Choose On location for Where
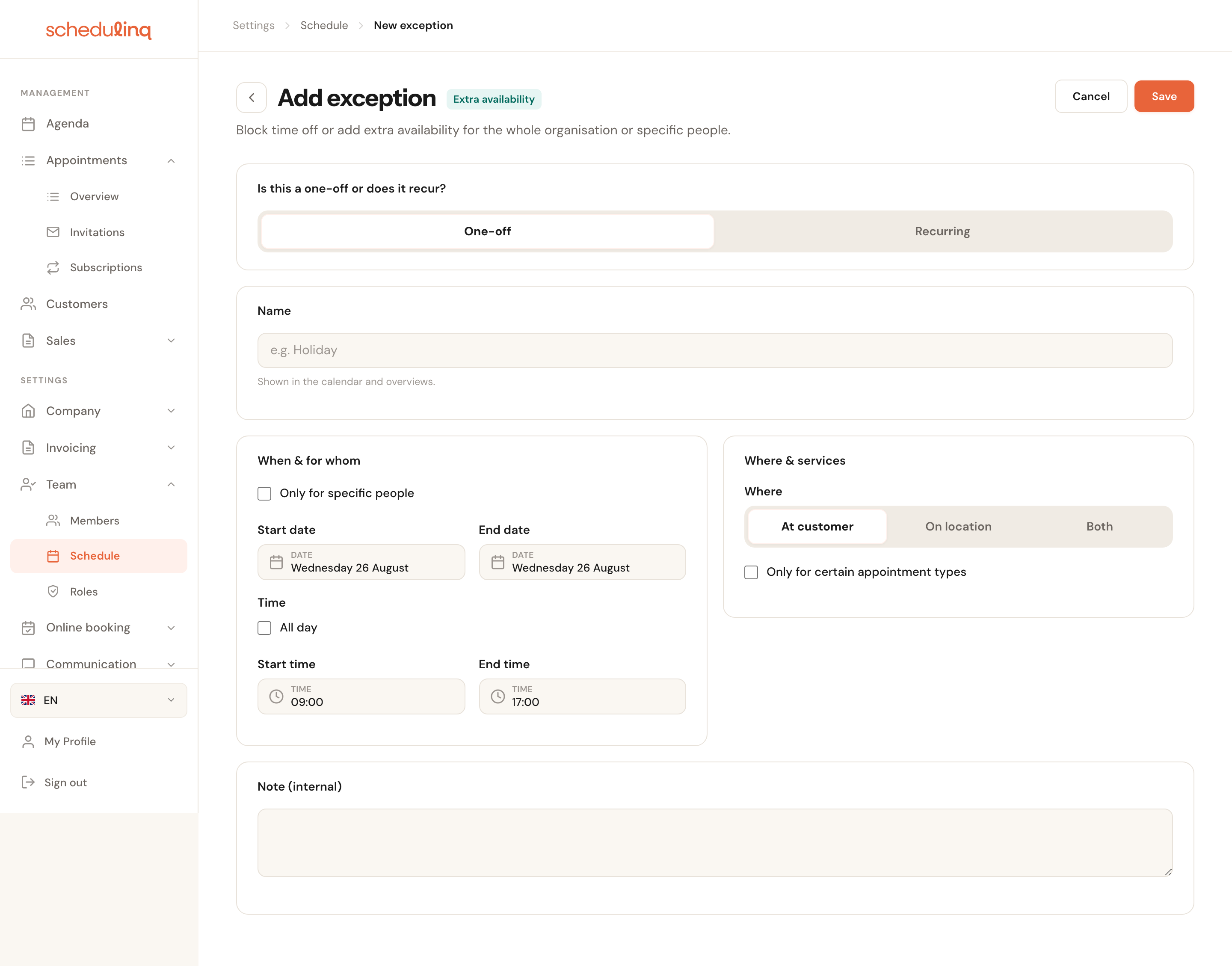Viewport: 1232px width, 966px height. click(x=958, y=527)
